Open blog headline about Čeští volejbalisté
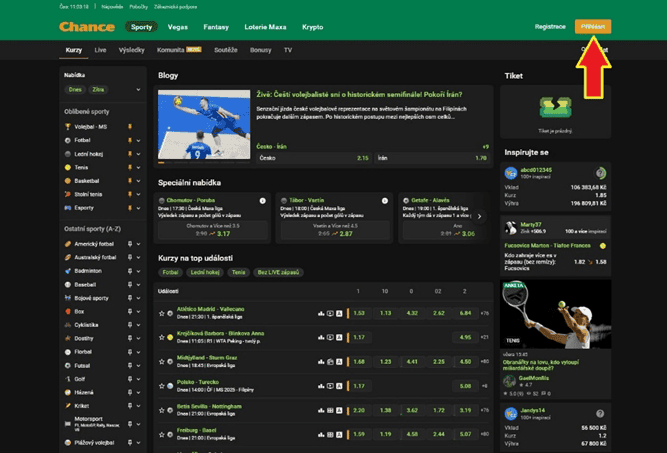Image resolution: width=667 pixels, height=453 pixels. pos(359,94)
